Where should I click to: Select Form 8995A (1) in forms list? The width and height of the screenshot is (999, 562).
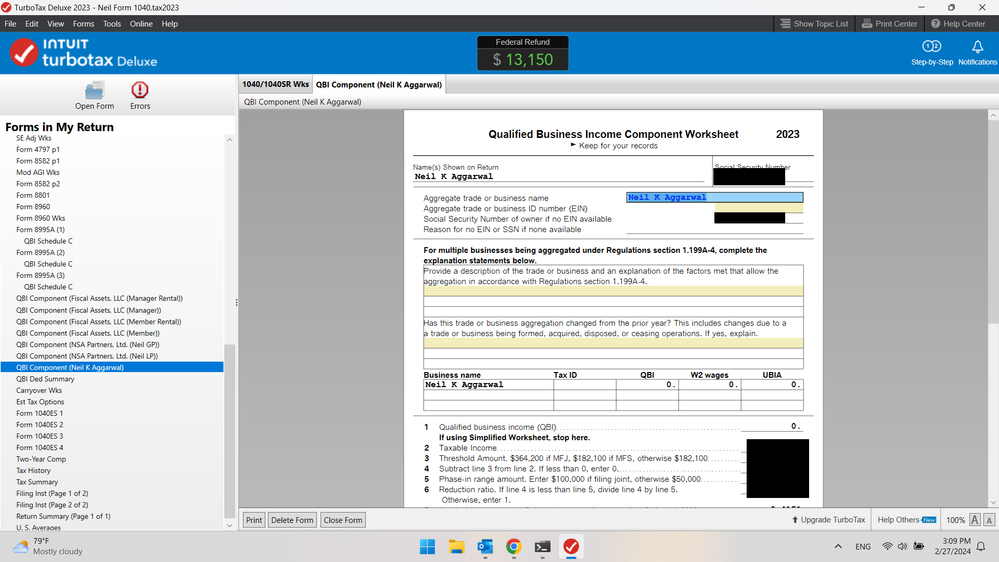click(x=40, y=229)
